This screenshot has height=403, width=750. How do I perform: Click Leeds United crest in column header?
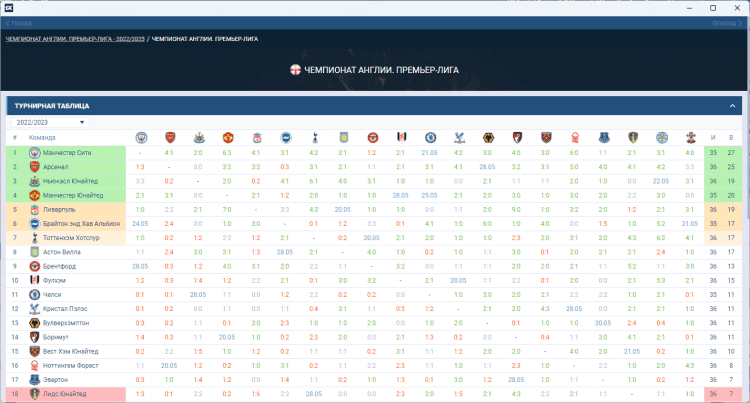click(633, 138)
